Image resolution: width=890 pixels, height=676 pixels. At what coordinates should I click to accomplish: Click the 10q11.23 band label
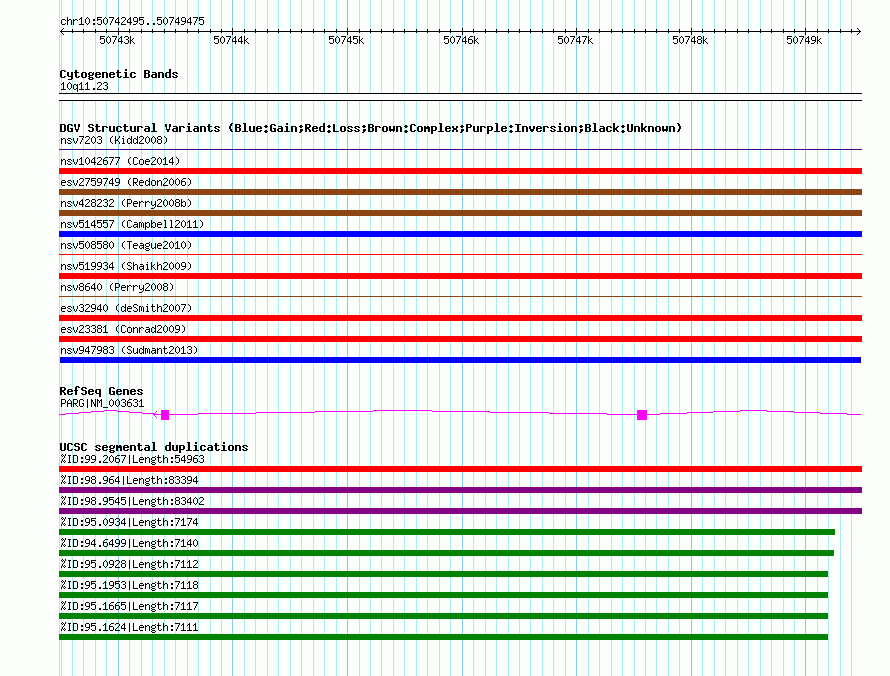[84, 86]
